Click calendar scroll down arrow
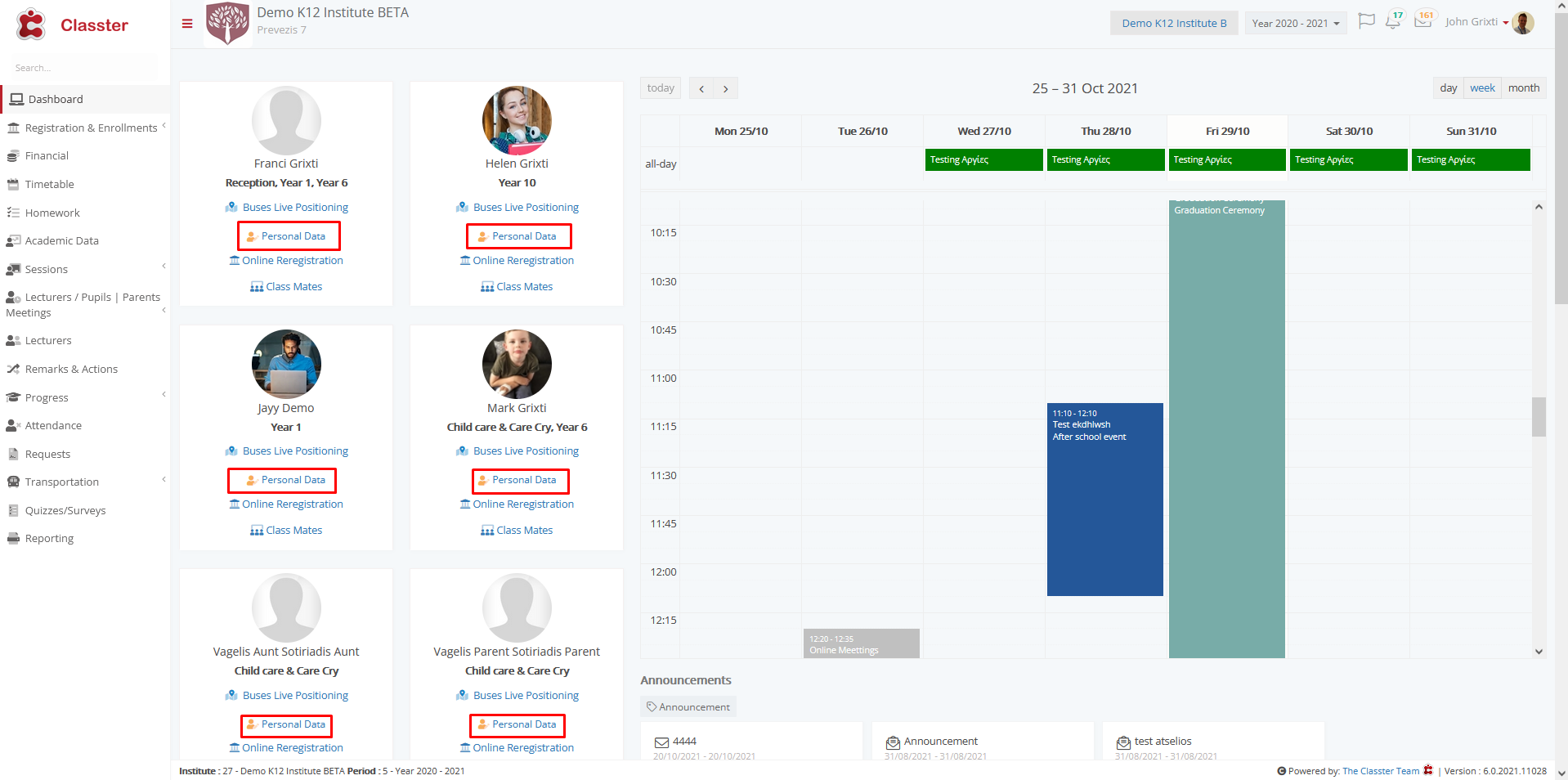This screenshot has height=780, width=1568. [x=1539, y=652]
